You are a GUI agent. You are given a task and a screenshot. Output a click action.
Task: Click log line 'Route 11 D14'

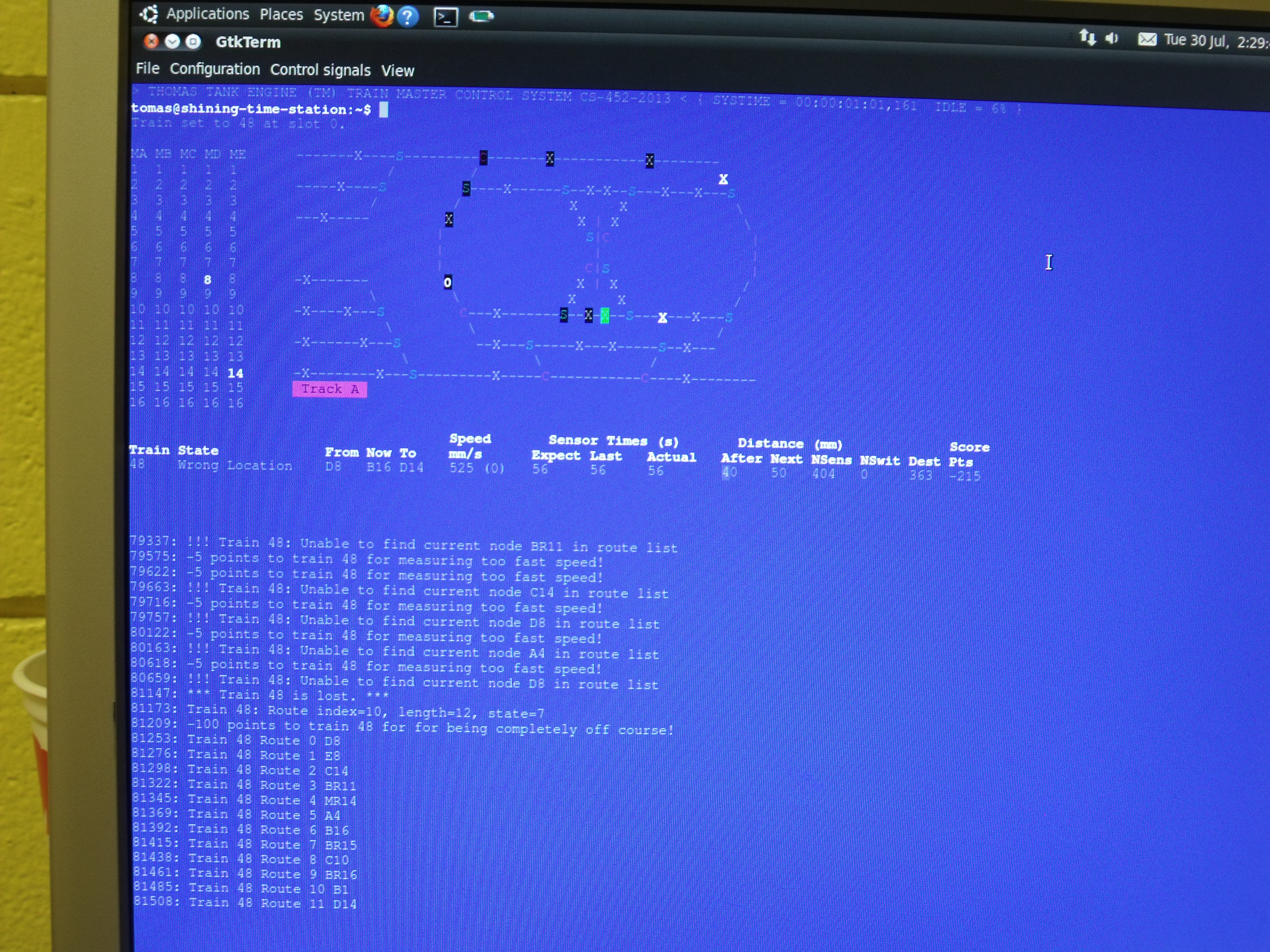point(245,903)
